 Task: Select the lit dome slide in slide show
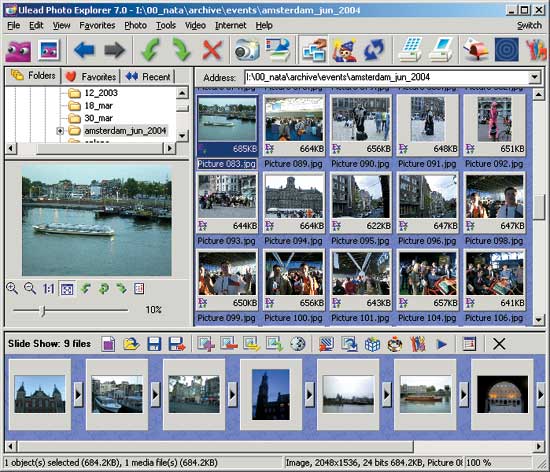(502, 395)
